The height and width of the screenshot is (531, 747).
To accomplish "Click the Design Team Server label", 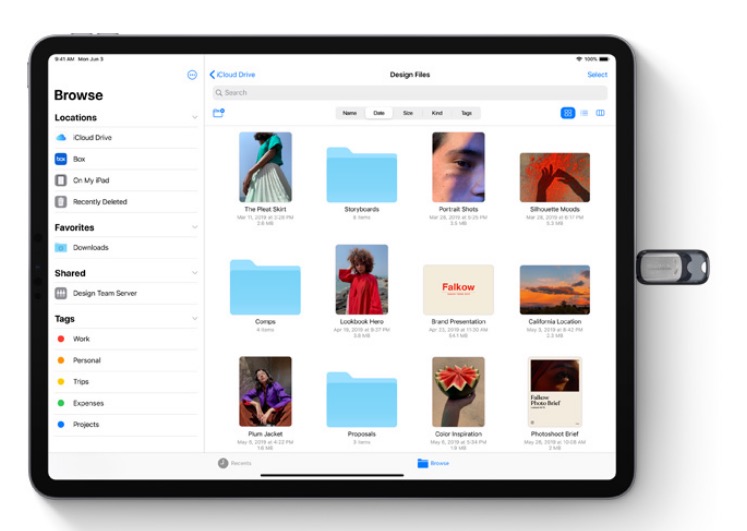I will click(105, 293).
